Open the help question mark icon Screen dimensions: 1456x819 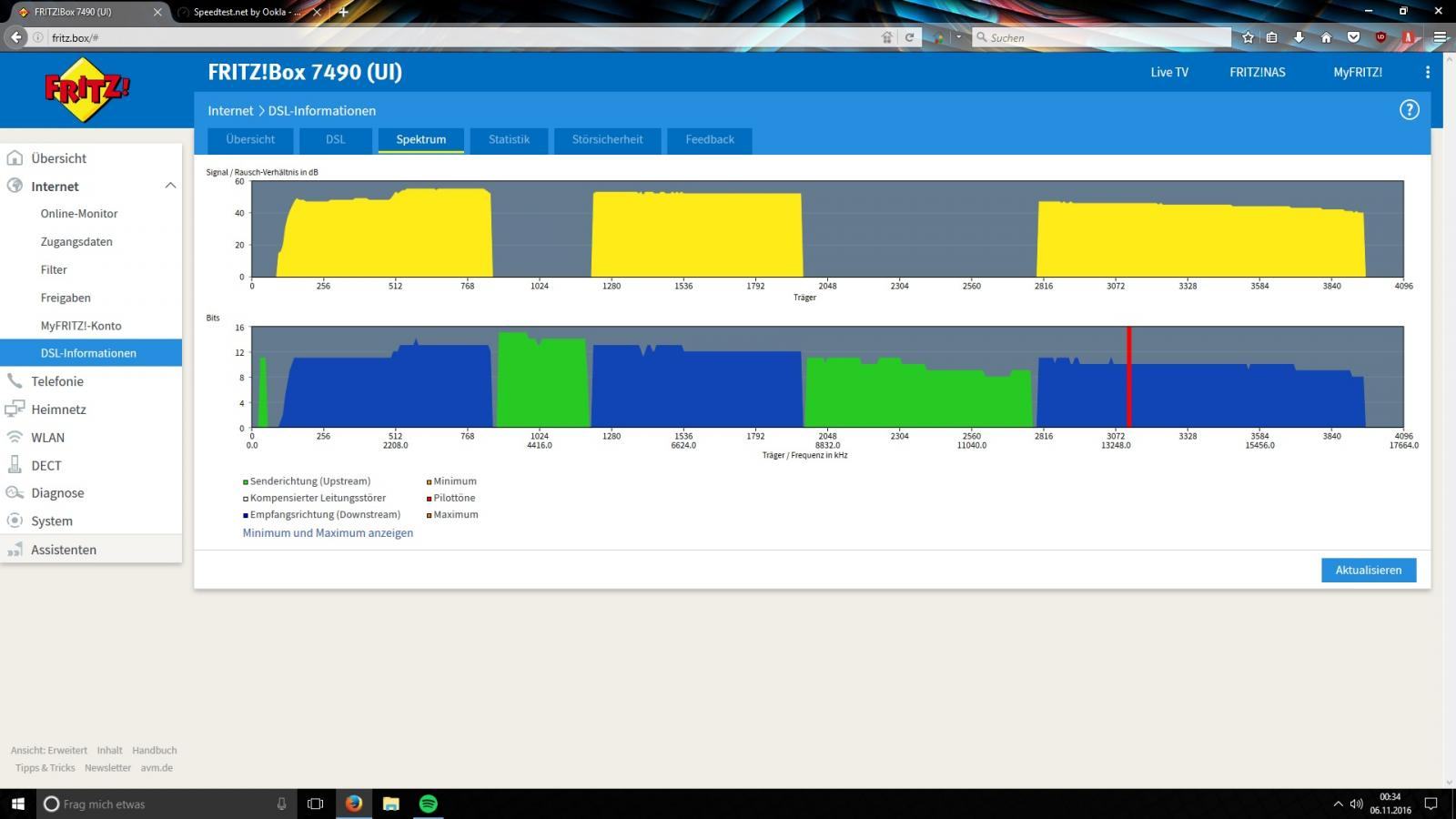pyautogui.click(x=1409, y=110)
